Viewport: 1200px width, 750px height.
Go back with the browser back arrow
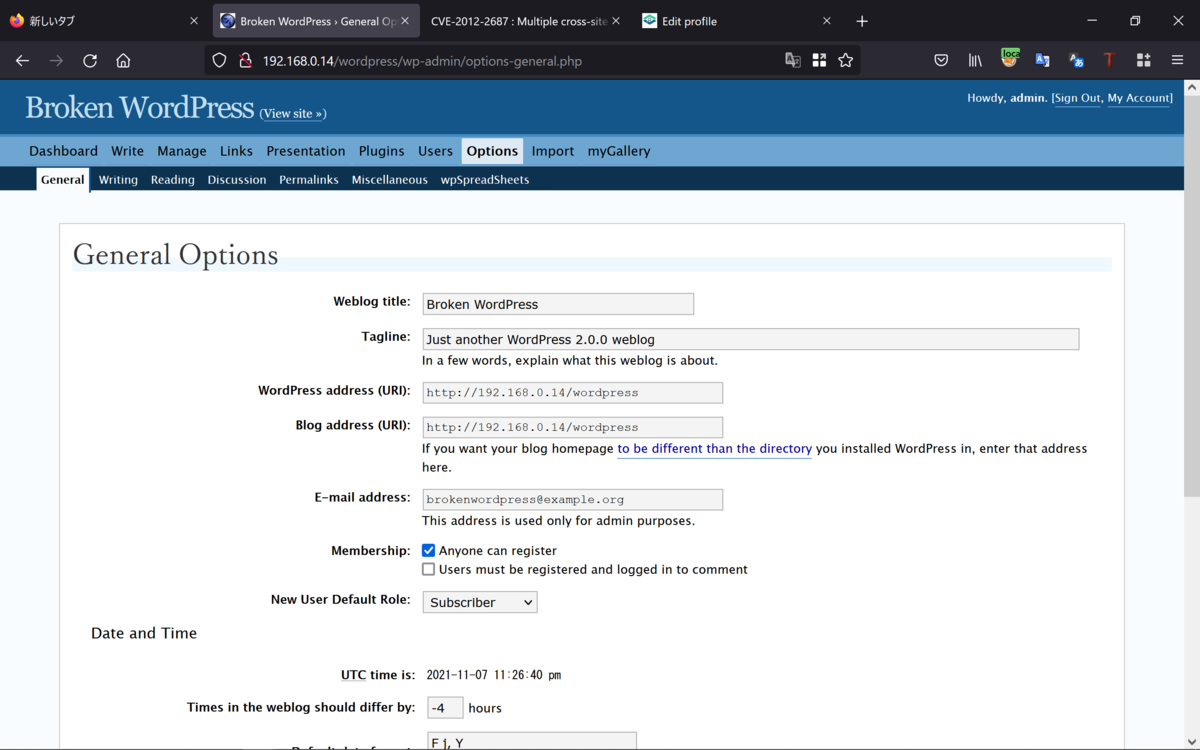pos(22,61)
